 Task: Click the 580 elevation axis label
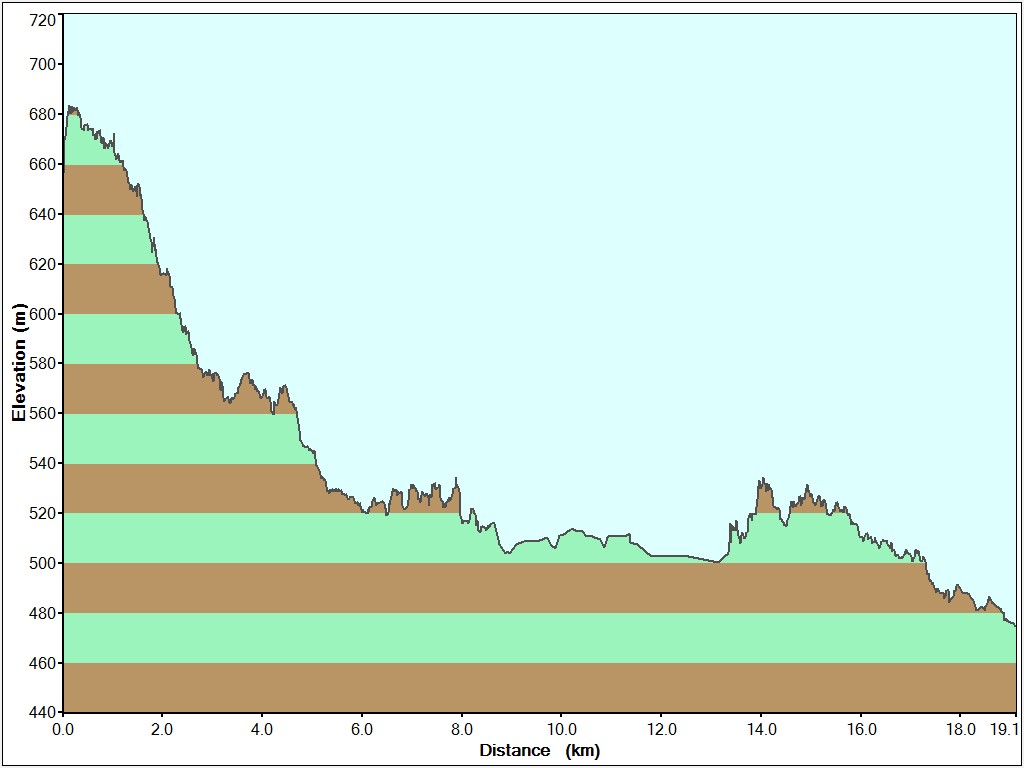click(x=43, y=364)
